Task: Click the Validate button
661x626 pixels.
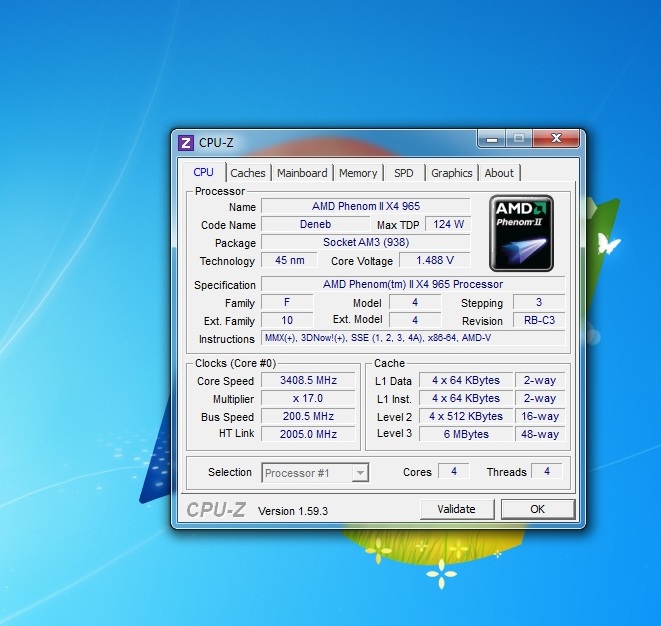Action: [x=457, y=509]
